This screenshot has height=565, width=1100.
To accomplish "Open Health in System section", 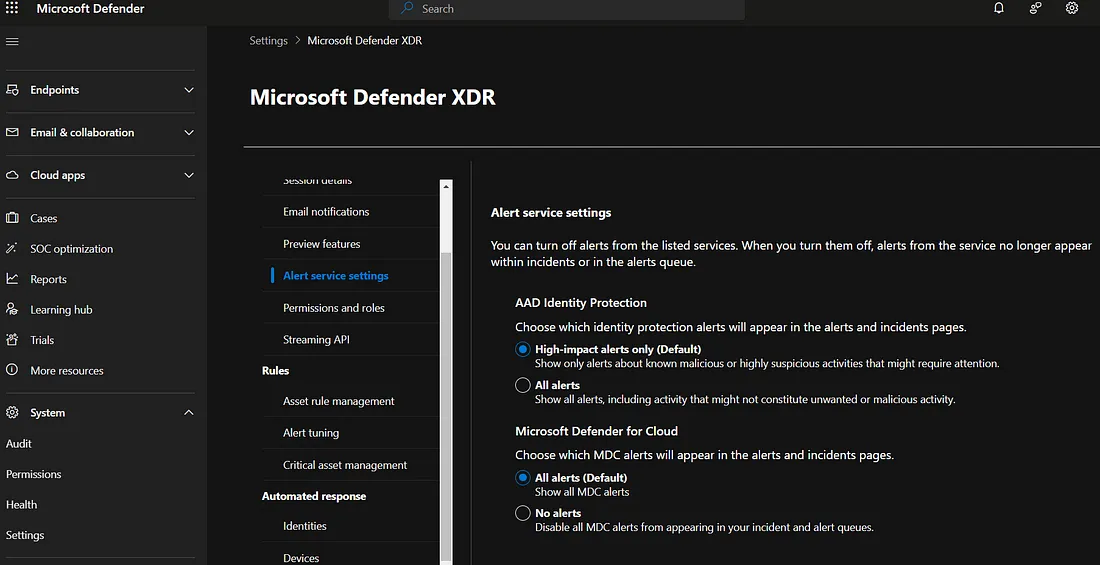I will [x=22, y=505].
